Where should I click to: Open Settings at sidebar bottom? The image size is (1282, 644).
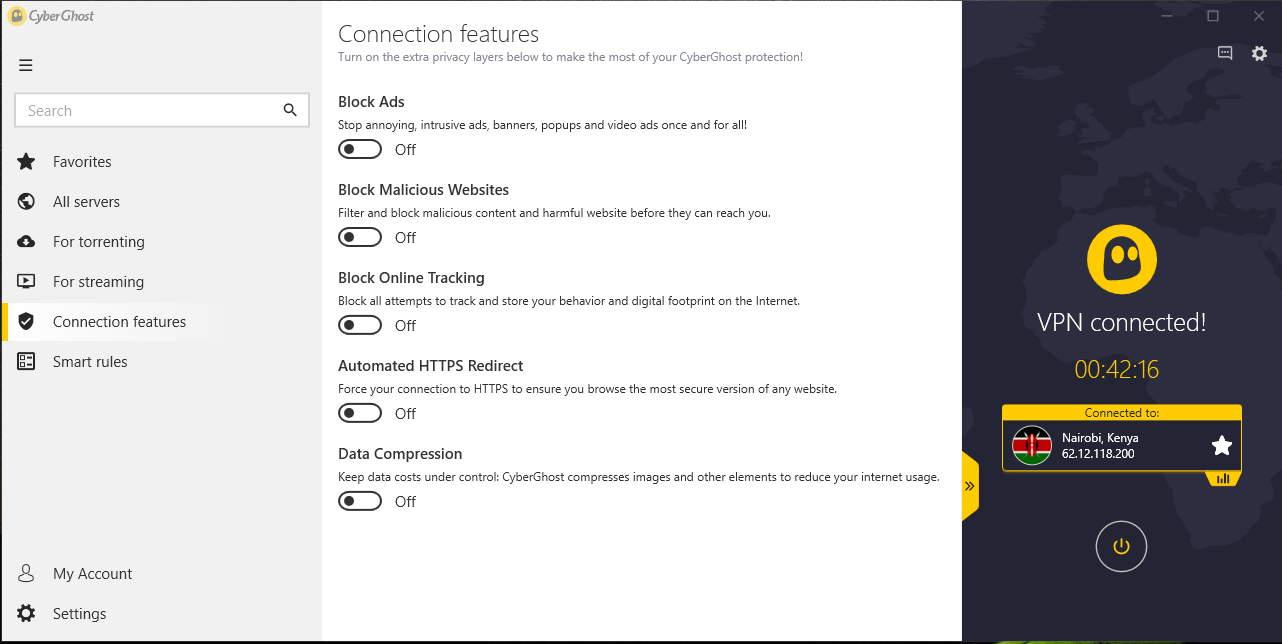coord(79,614)
